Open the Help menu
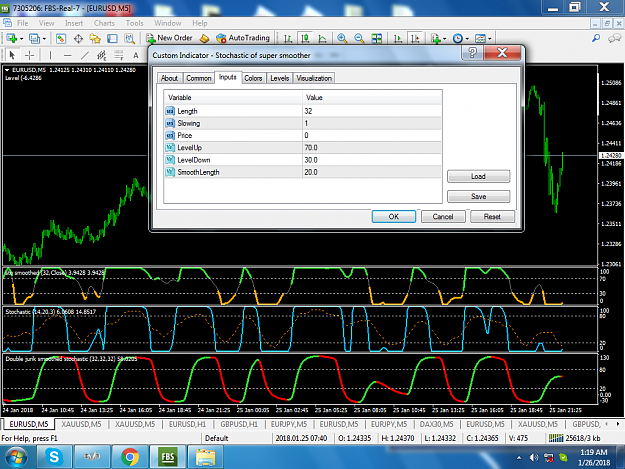 pyautogui.click(x=200, y=23)
